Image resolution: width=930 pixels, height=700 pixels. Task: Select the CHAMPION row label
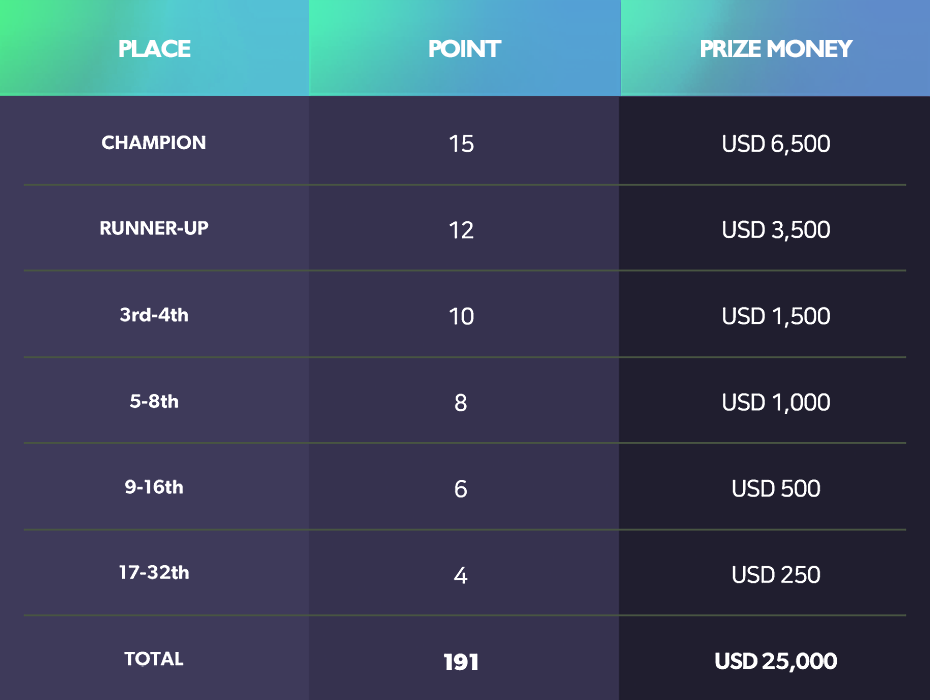(x=154, y=143)
